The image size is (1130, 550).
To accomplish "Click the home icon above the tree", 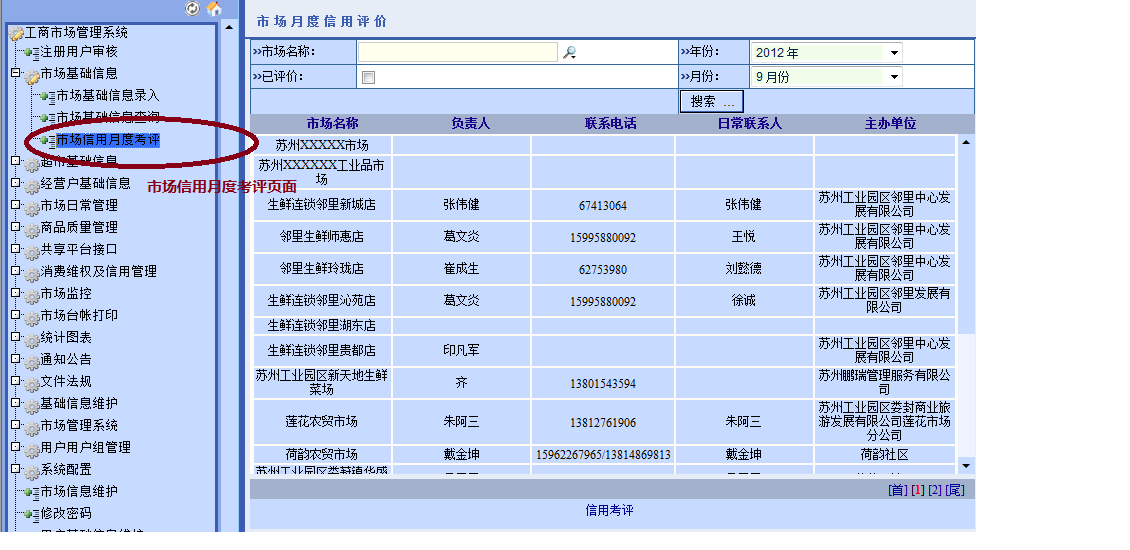I will coord(213,8).
